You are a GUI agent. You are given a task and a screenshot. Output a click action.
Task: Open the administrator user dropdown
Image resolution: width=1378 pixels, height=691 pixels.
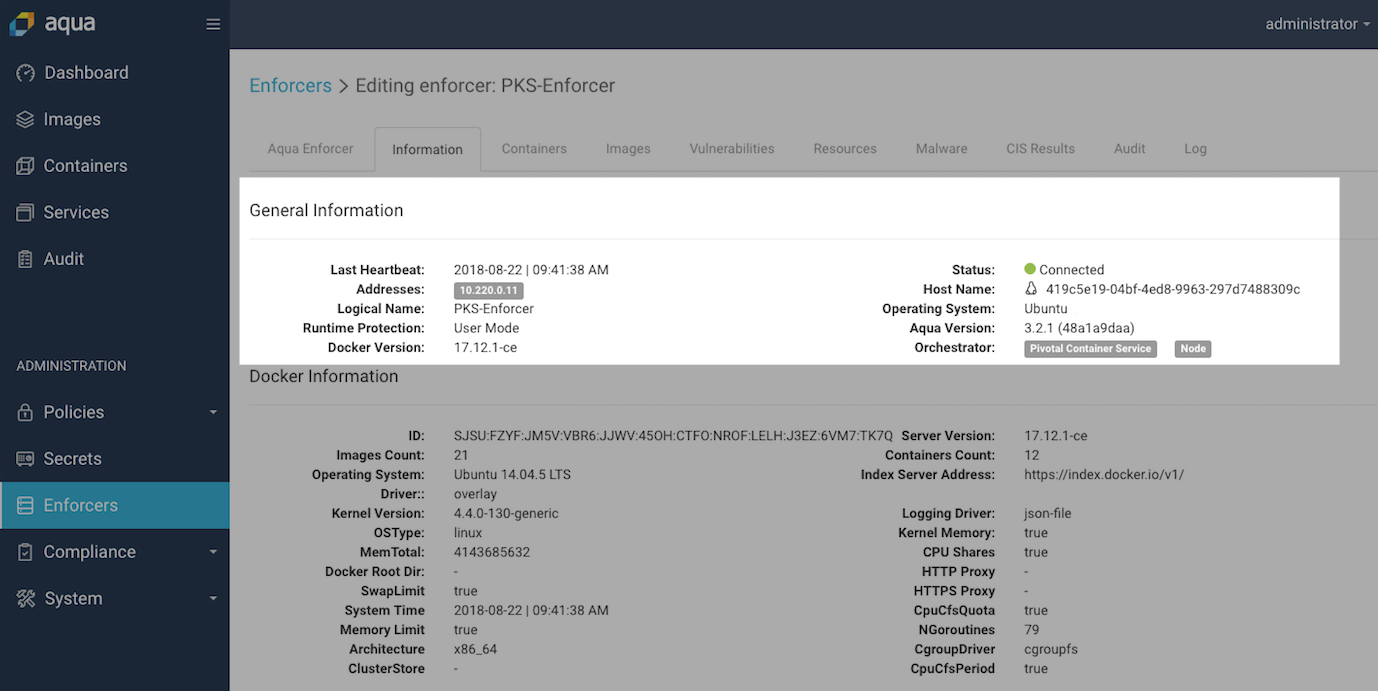(1317, 24)
